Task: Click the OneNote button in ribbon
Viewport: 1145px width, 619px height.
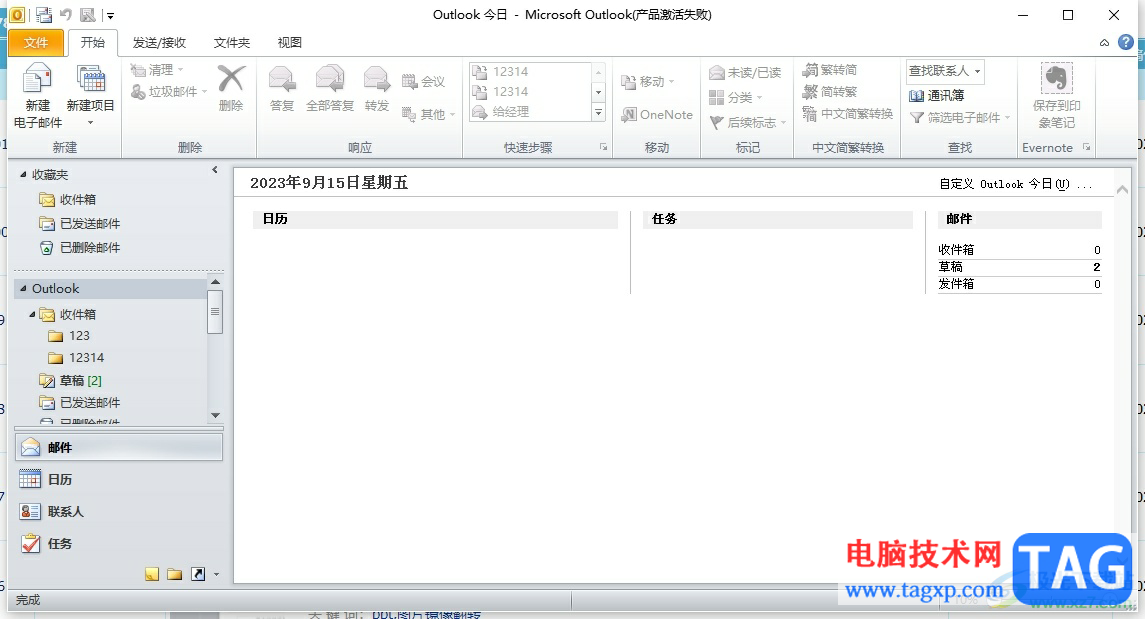Action: [657, 115]
